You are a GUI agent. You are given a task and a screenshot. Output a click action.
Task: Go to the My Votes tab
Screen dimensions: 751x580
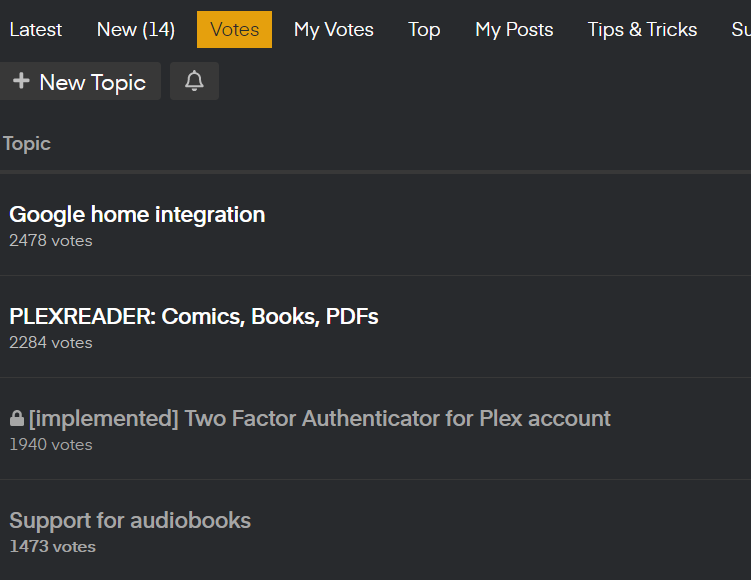[x=333, y=30]
